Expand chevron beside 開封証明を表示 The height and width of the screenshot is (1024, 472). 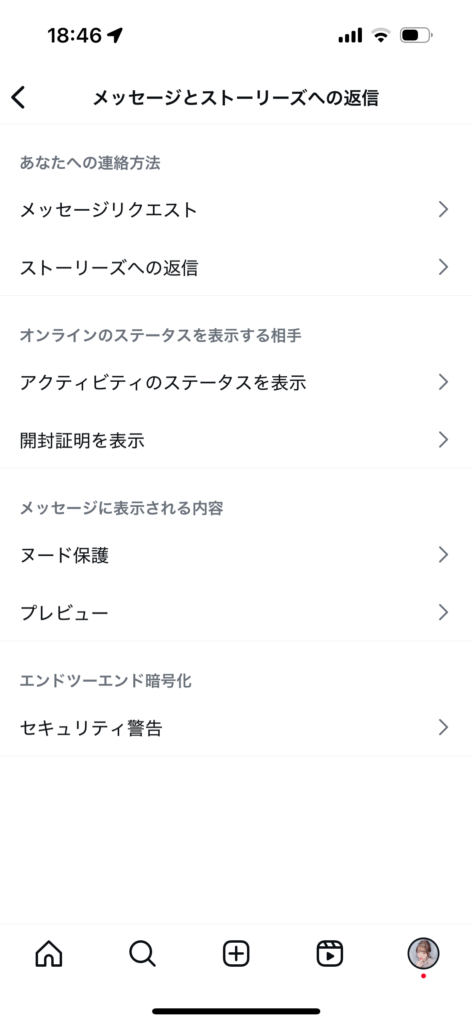tap(443, 440)
